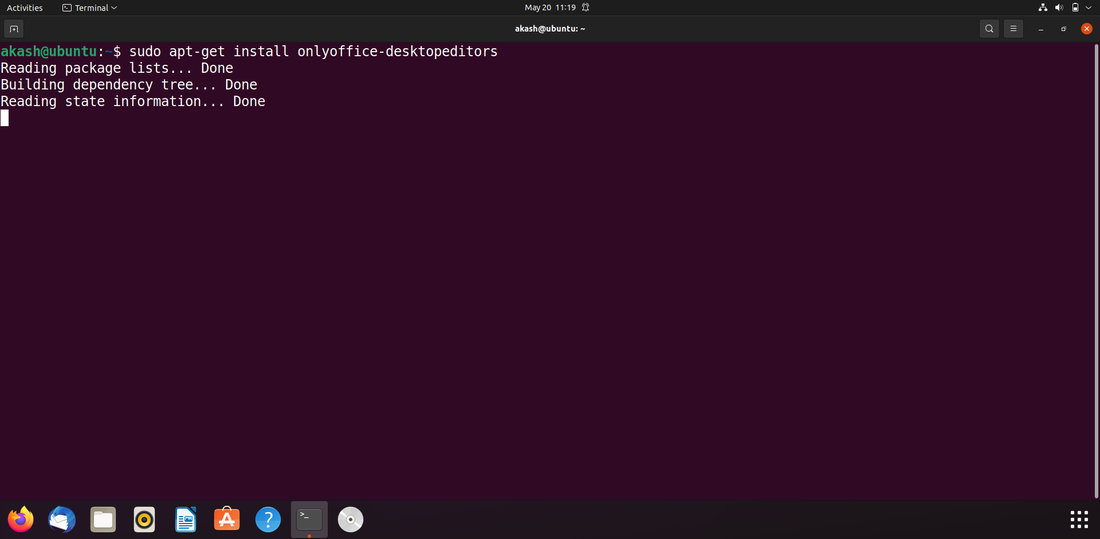Click the 'akash@ubuntu: ~' window title
This screenshot has height=539, width=1100.
550,29
